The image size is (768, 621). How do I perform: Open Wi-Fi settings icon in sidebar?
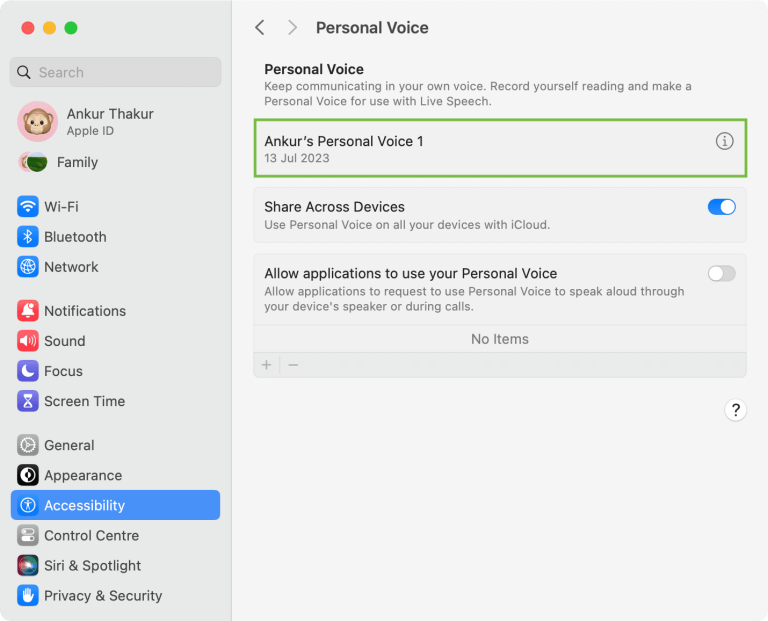[x=28, y=207]
